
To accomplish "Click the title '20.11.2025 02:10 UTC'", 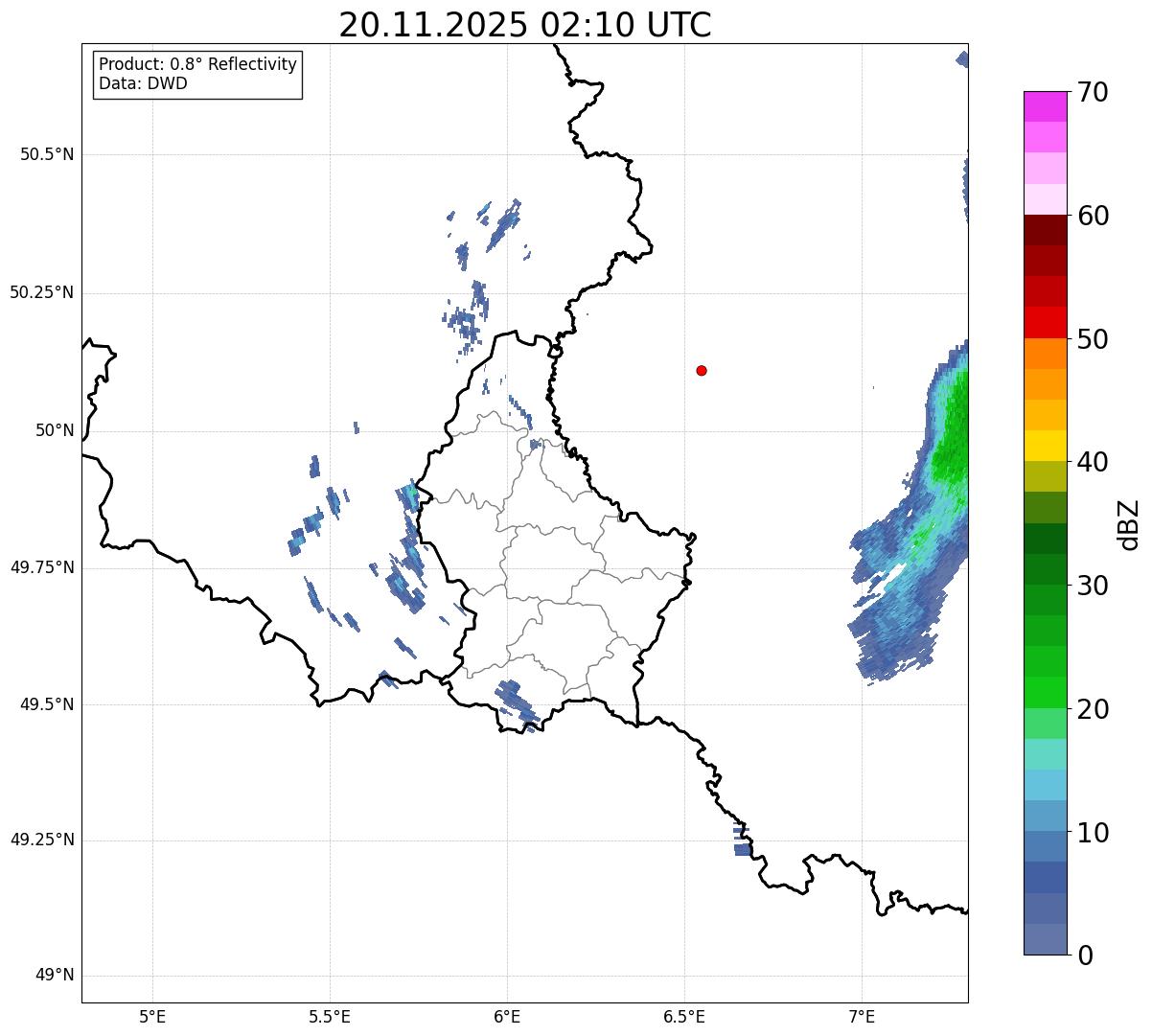I will [525, 24].
